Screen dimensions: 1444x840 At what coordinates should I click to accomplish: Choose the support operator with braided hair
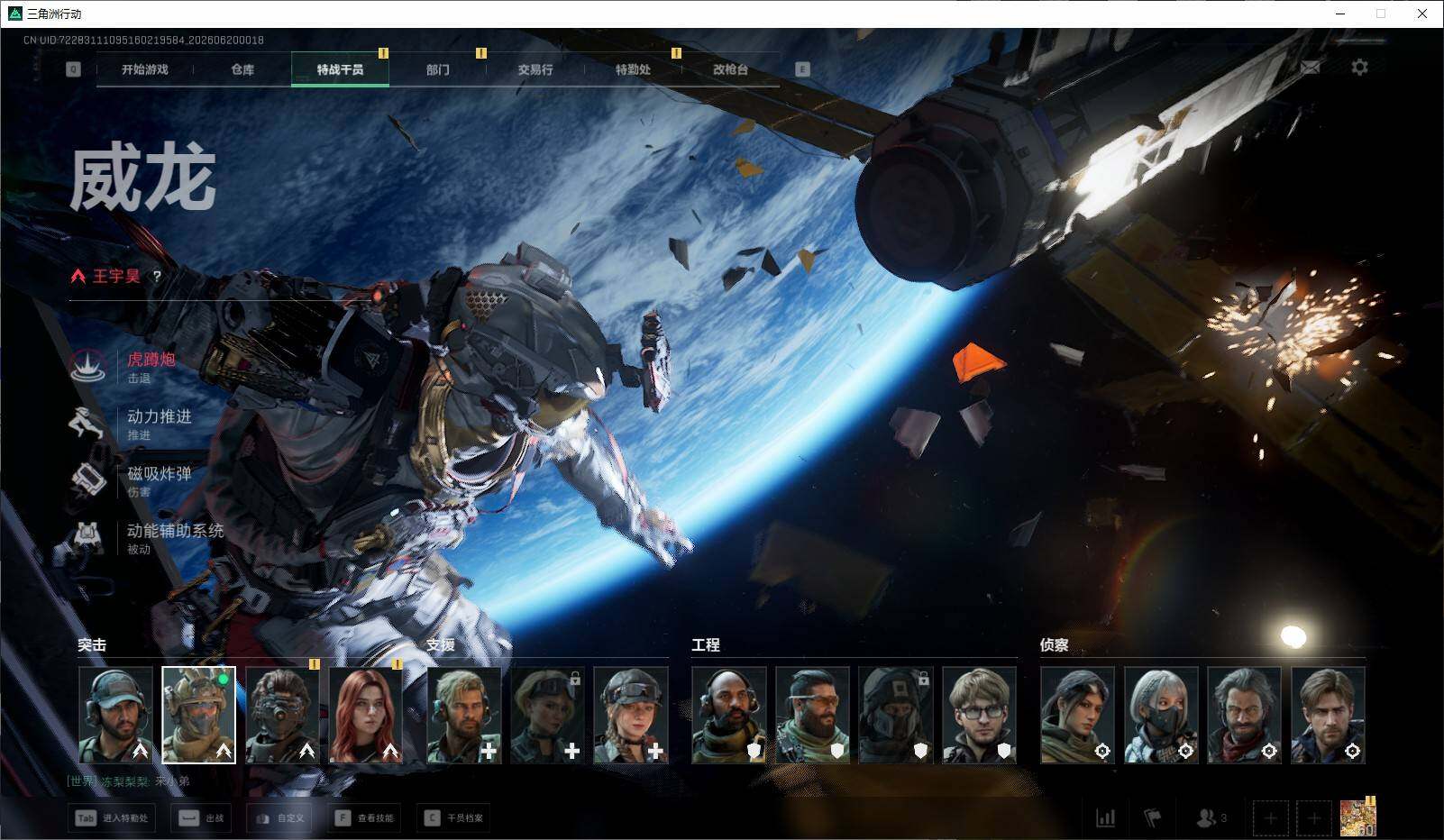(631, 715)
